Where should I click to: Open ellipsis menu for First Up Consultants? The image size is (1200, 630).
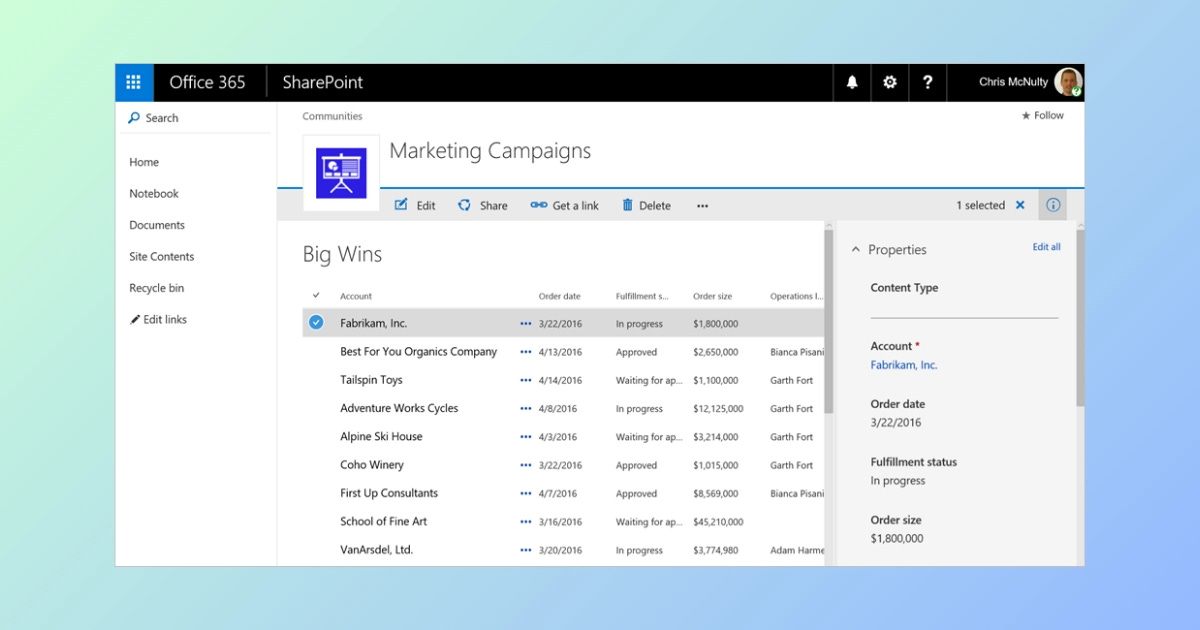[526, 493]
